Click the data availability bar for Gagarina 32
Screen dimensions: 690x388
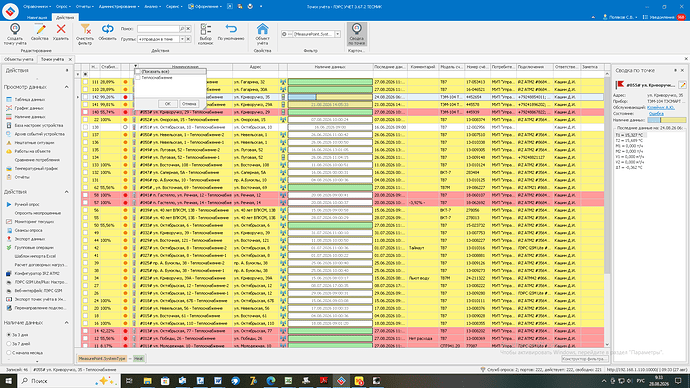pyautogui.click(x=330, y=82)
